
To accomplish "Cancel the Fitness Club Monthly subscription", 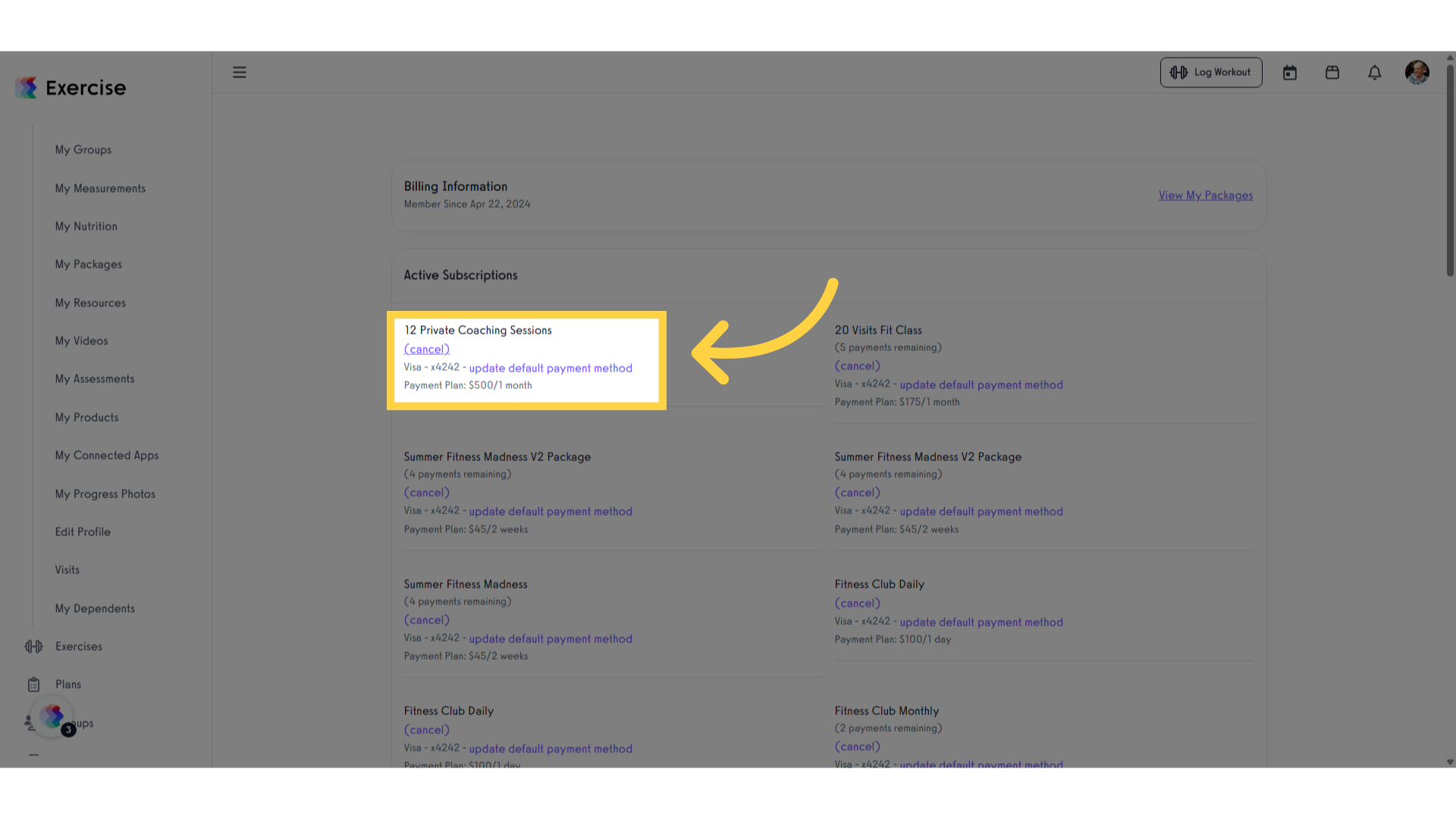I will click(858, 746).
